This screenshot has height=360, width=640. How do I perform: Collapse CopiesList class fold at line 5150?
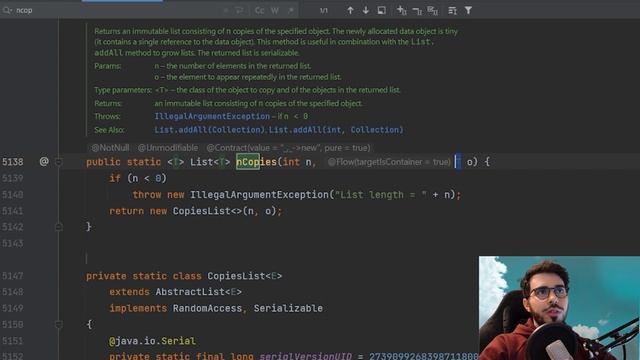pos(59,324)
